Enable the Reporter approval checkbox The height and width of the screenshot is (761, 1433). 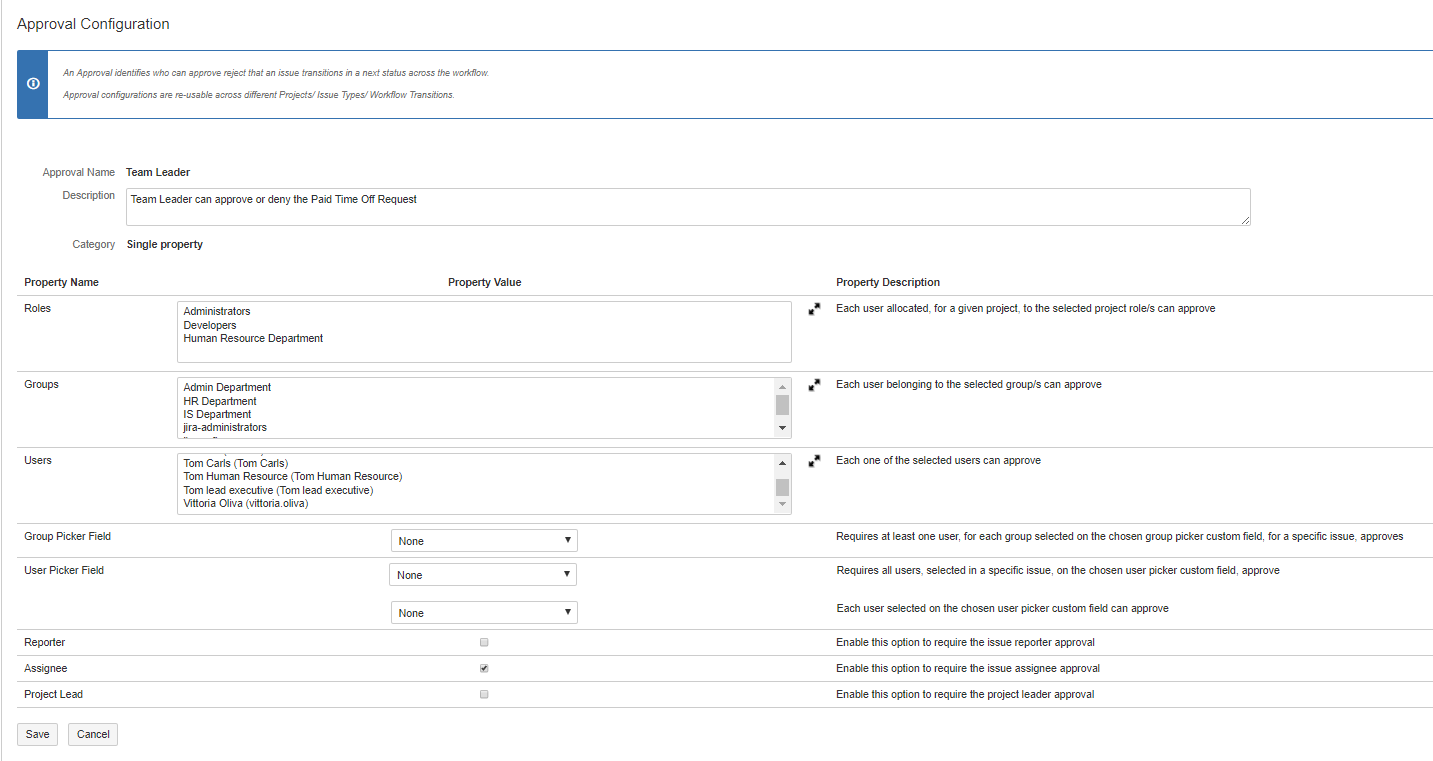click(x=484, y=642)
